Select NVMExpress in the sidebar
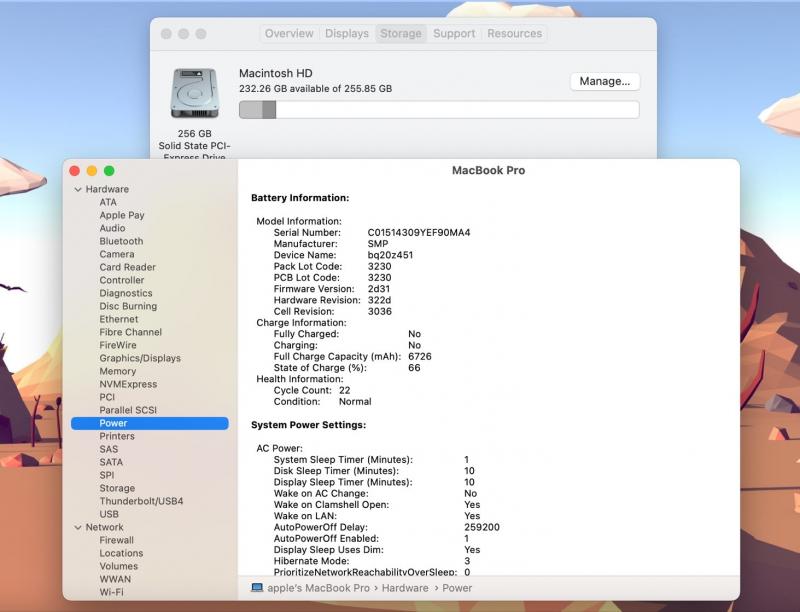Screen dimensions: 800x612 128,384
